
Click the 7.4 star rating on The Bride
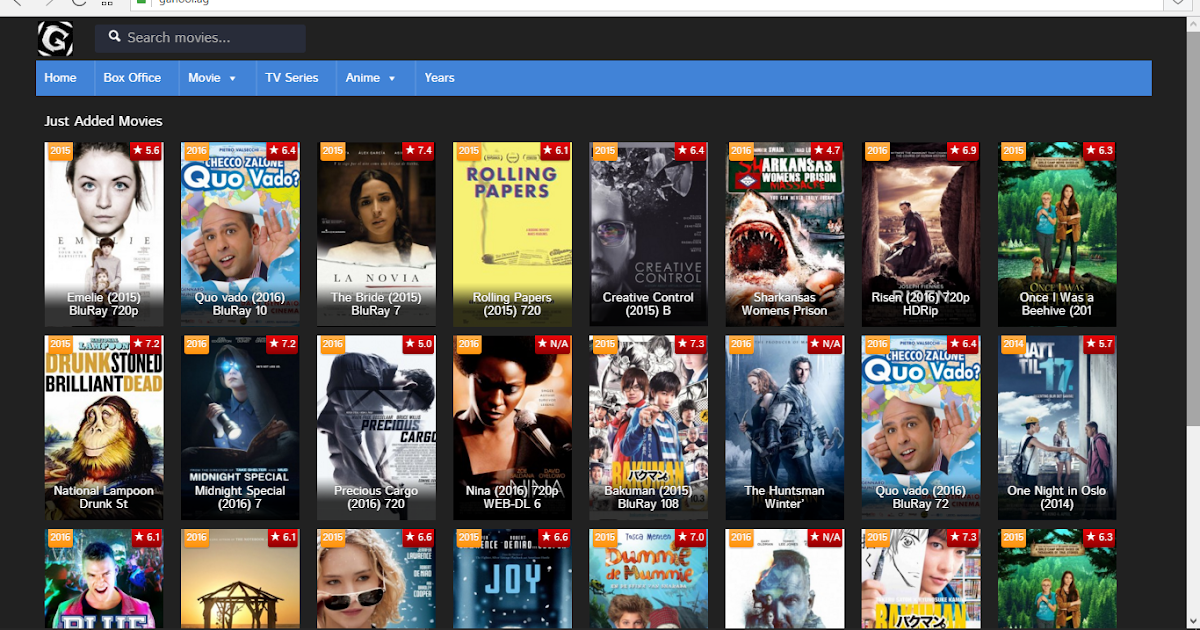tap(418, 151)
